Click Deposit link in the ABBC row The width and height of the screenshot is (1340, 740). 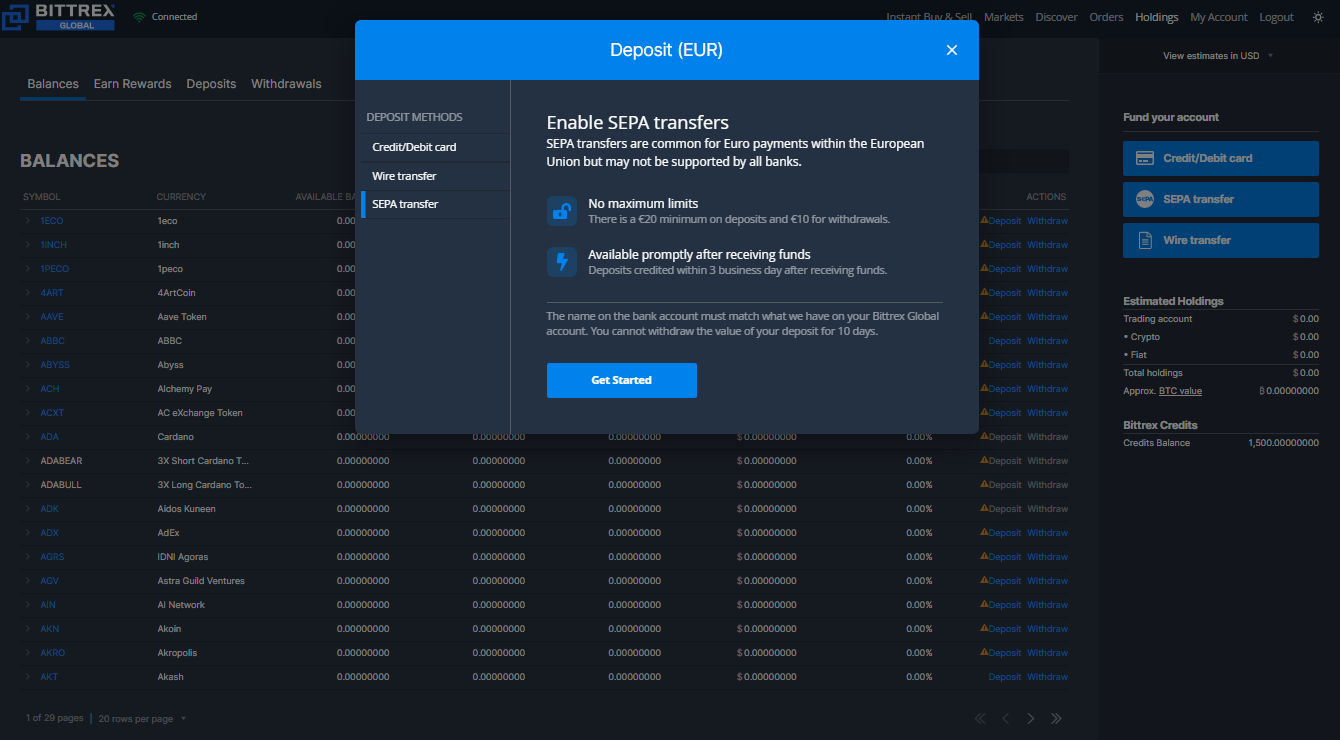(x=1005, y=341)
